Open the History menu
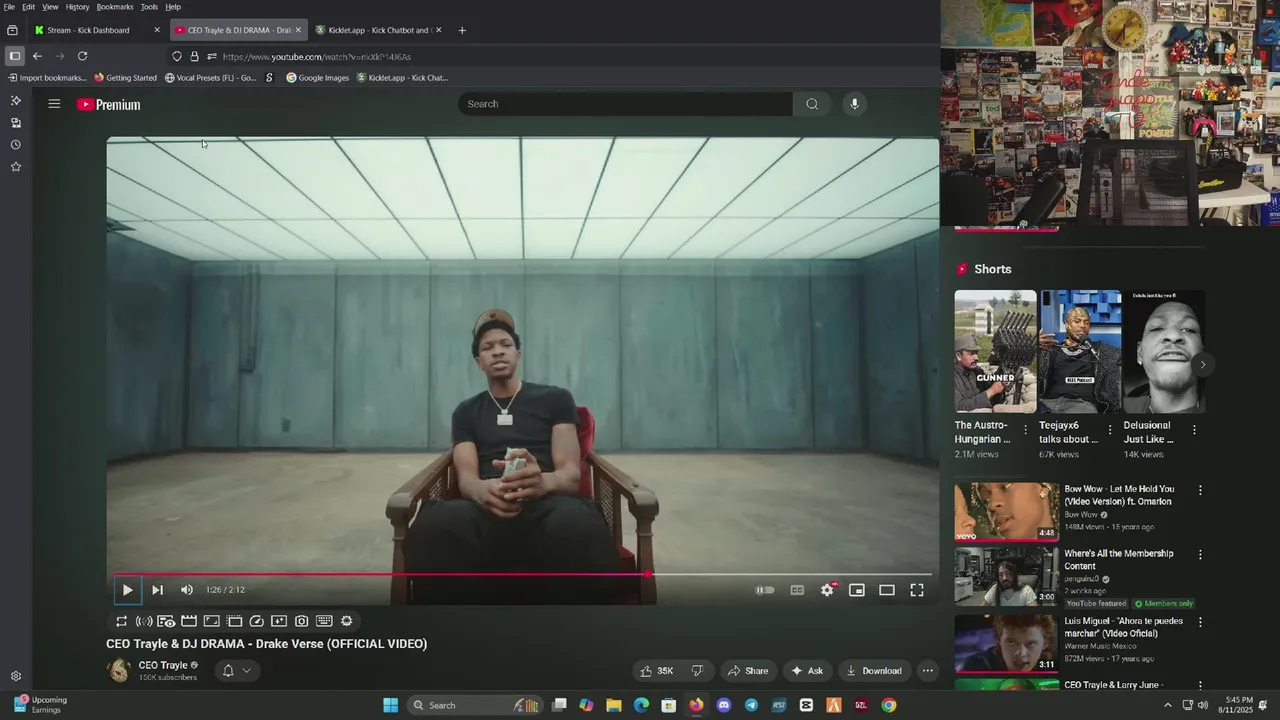The width and height of the screenshot is (1280, 720). pos(78,7)
